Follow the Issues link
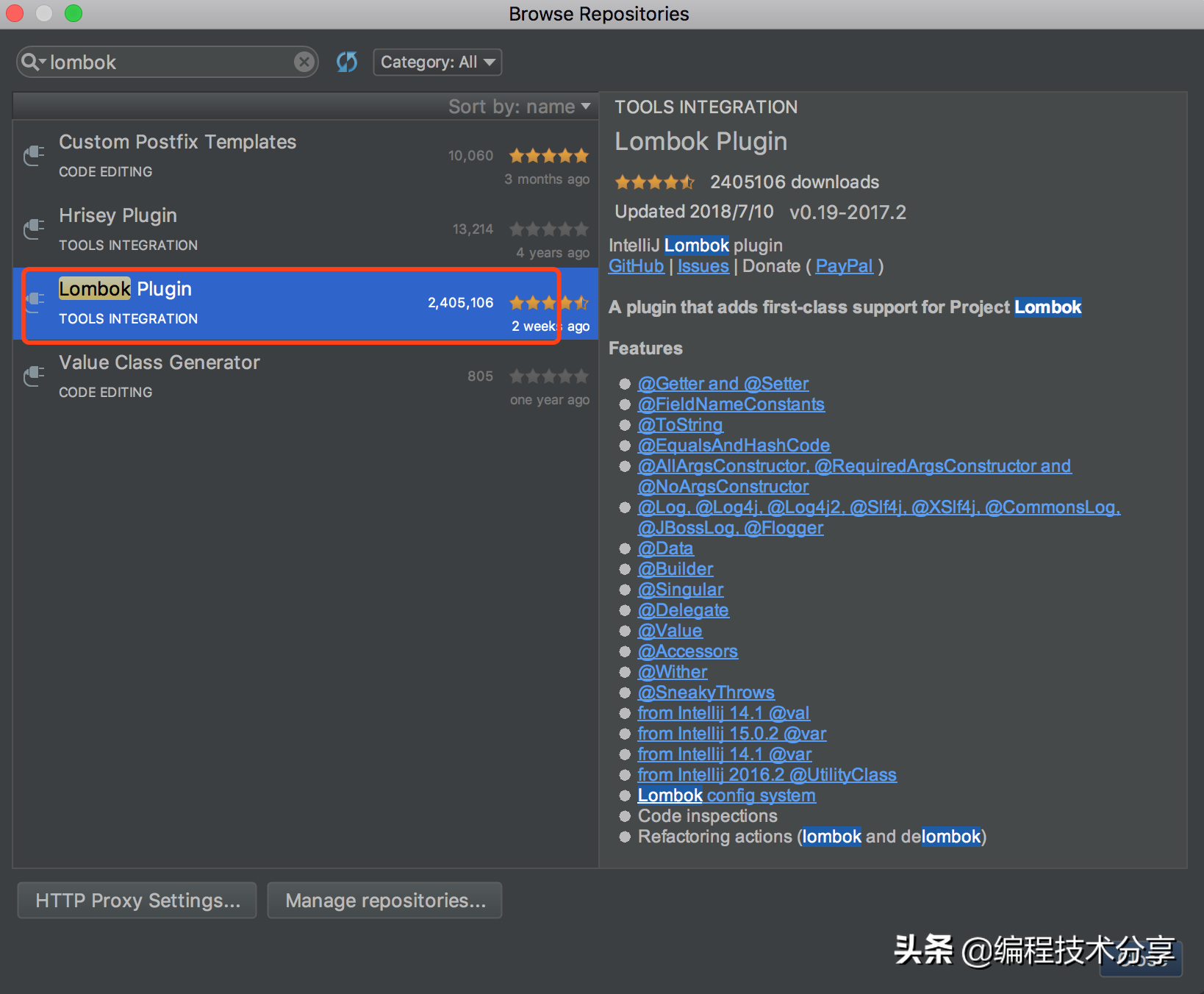Screen dimensions: 1204x994 [x=703, y=266]
